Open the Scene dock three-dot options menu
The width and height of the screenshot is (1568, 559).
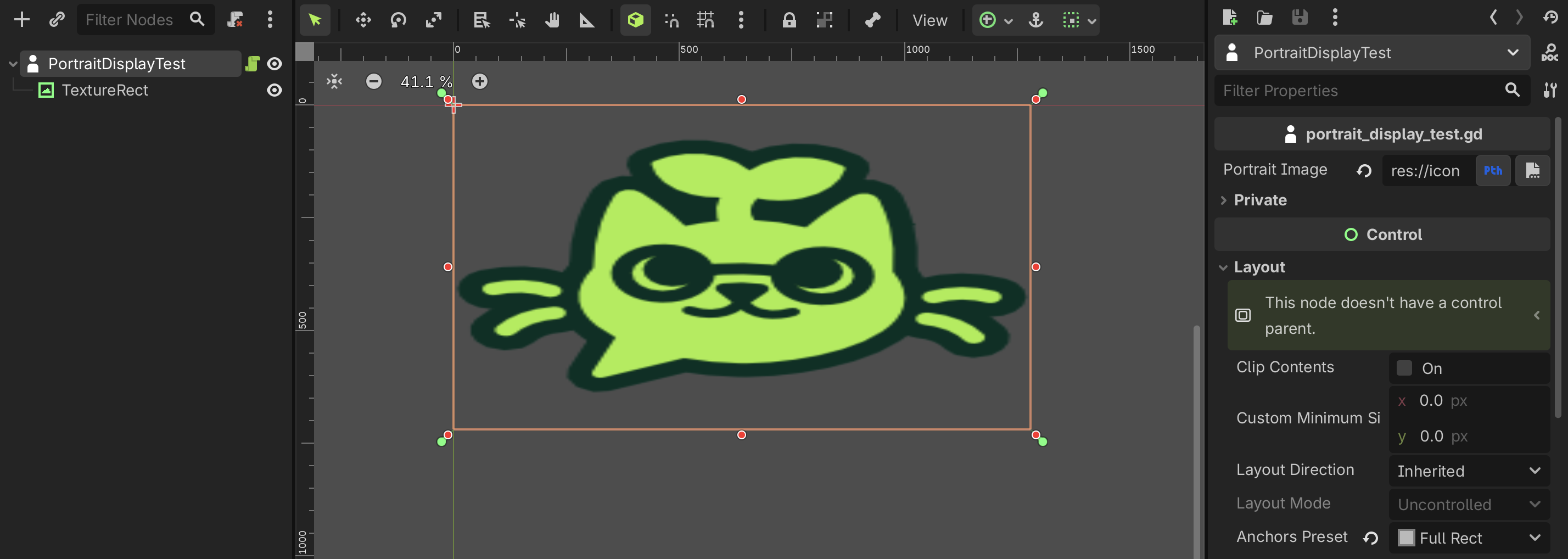(270, 20)
